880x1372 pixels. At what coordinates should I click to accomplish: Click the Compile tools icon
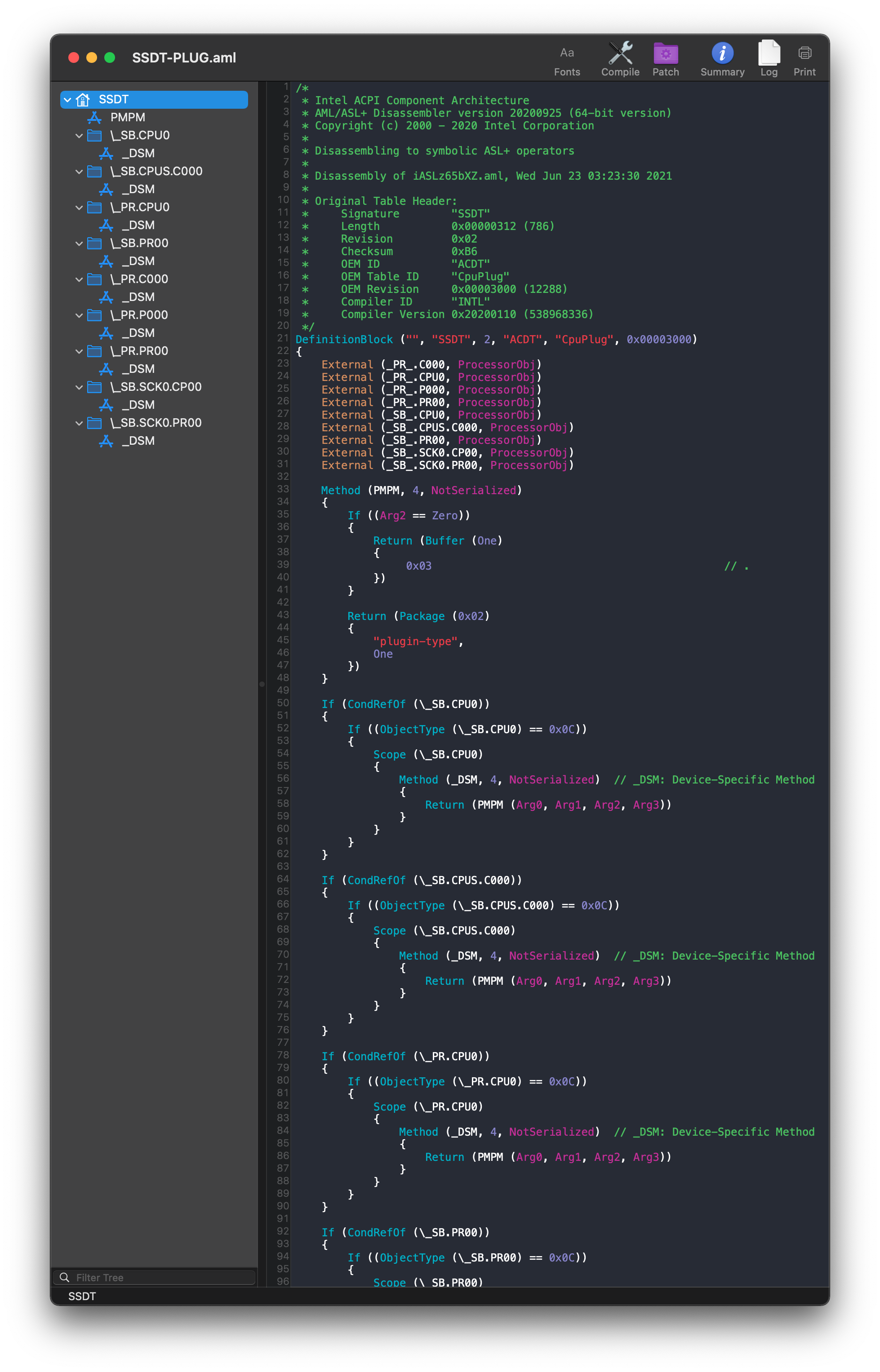coord(620,53)
